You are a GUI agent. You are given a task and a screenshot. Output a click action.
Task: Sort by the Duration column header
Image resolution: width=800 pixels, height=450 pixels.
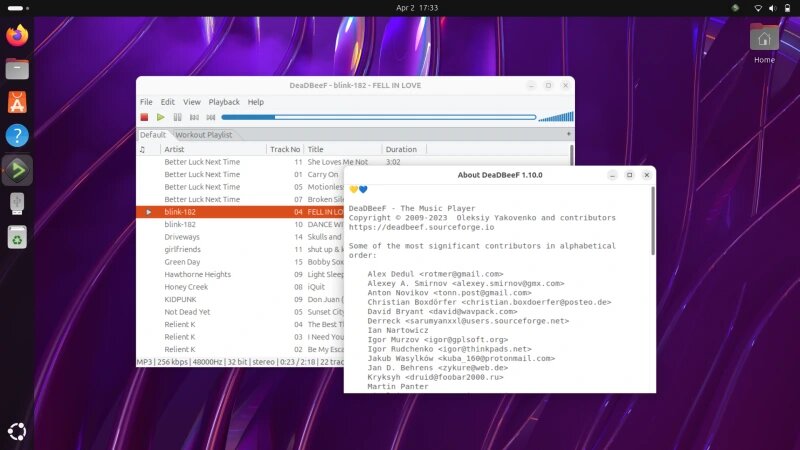point(404,149)
